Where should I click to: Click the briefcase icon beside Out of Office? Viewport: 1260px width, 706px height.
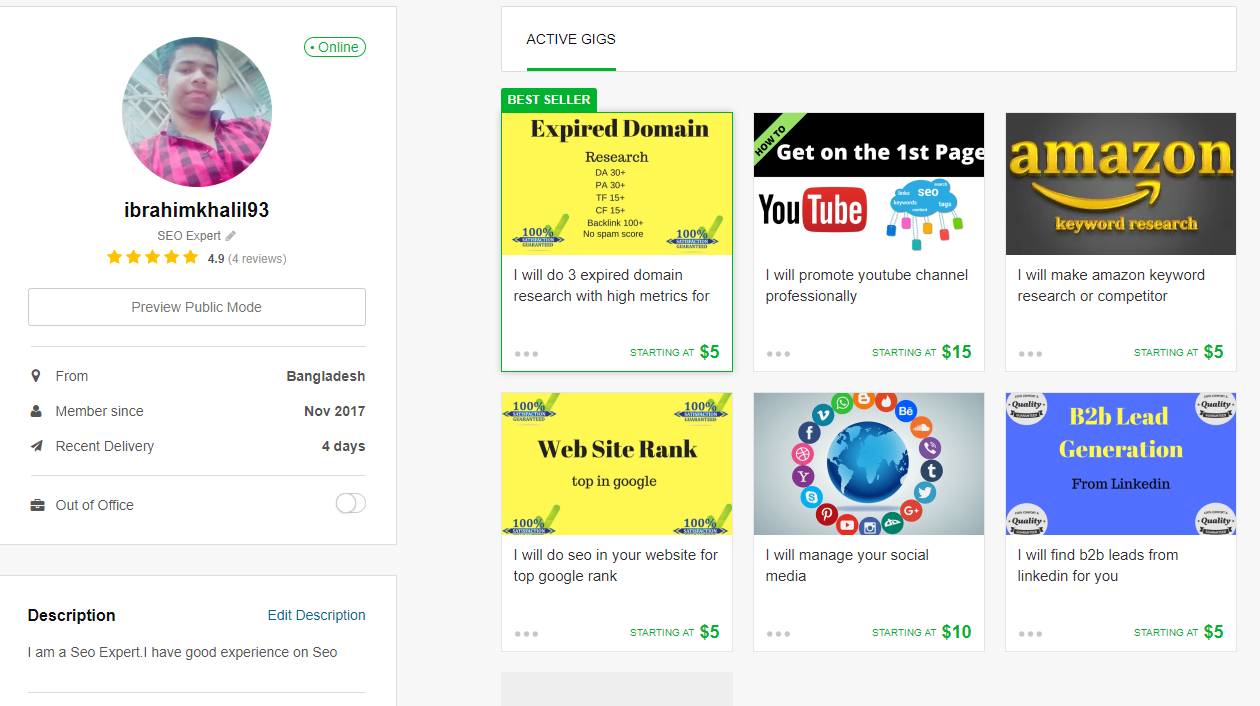pyautogui.click(x=37, y=505)
